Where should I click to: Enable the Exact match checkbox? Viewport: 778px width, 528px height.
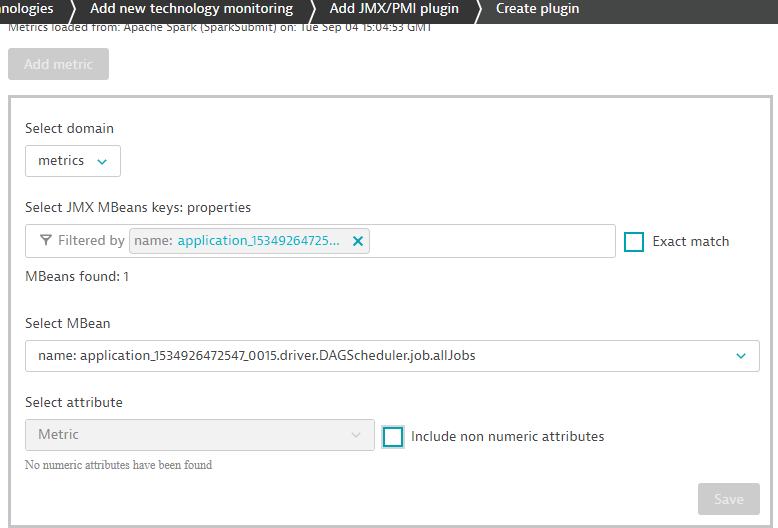pyautogui.click(x=634, y=242)
